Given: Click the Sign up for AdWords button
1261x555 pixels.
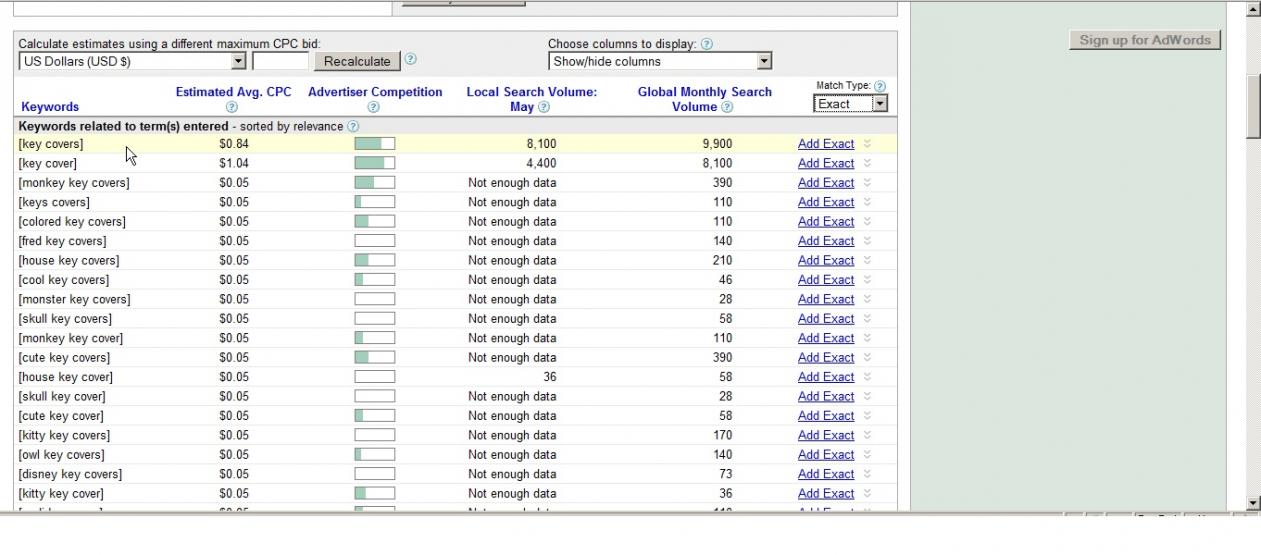Looking at the screenshot, I should 1145,41.
